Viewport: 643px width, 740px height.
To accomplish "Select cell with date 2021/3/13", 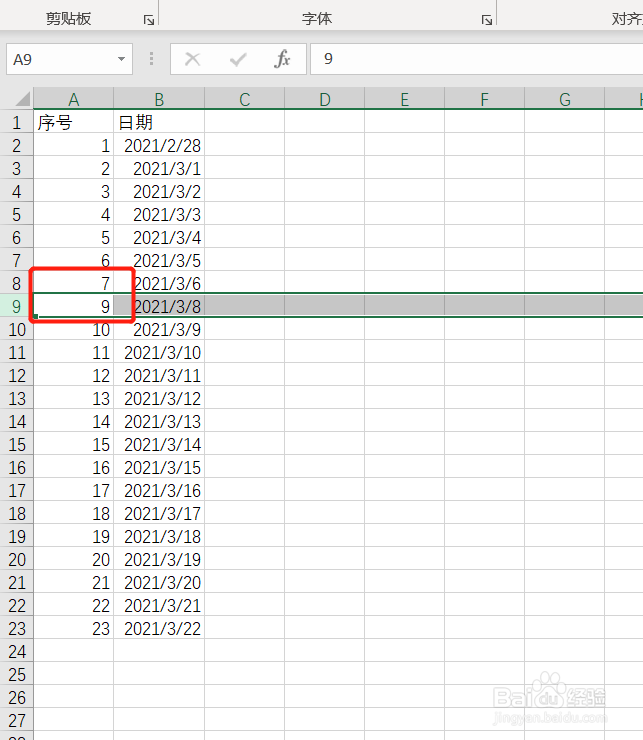I will pos(159,421).
